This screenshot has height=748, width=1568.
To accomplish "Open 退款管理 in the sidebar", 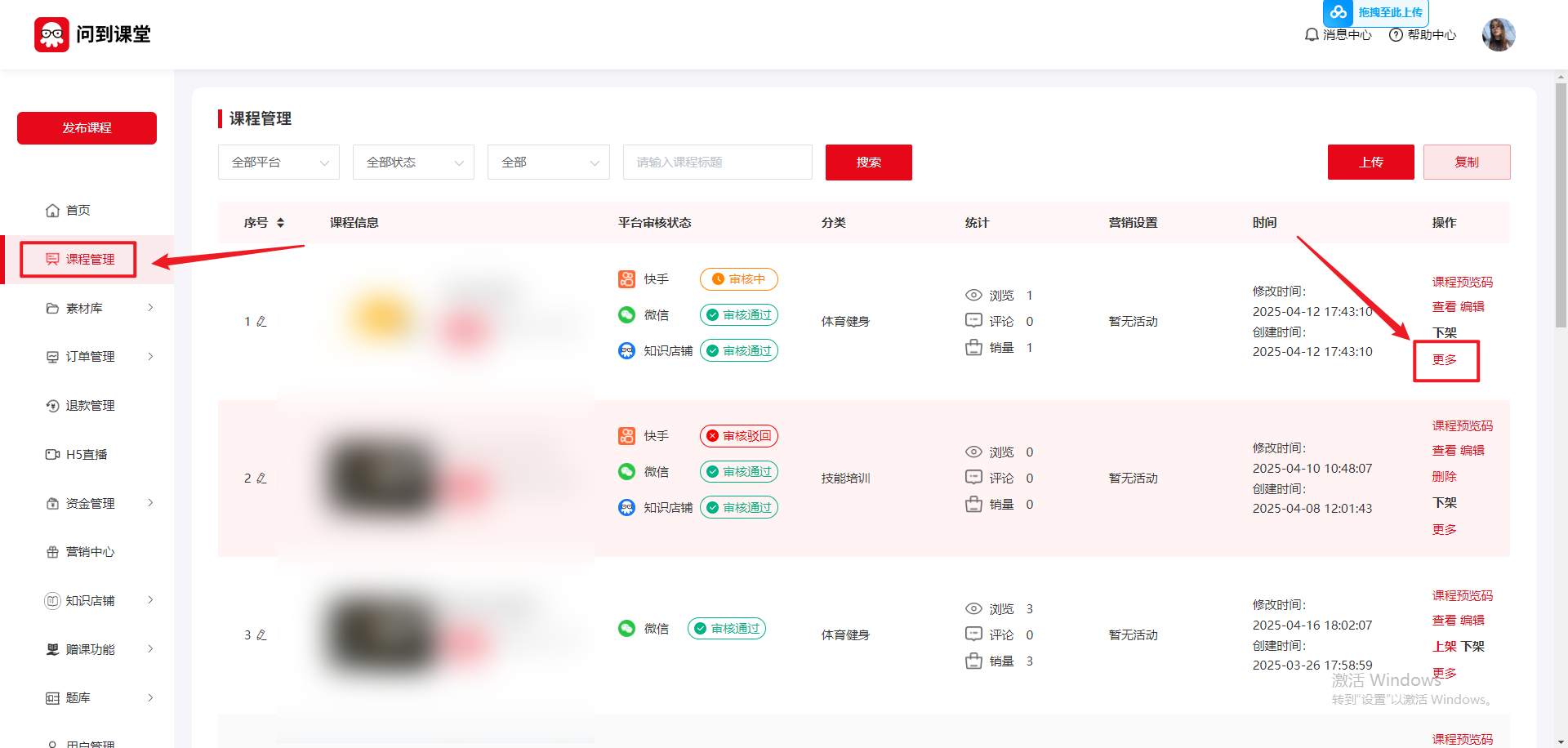I will click(90, 406).
